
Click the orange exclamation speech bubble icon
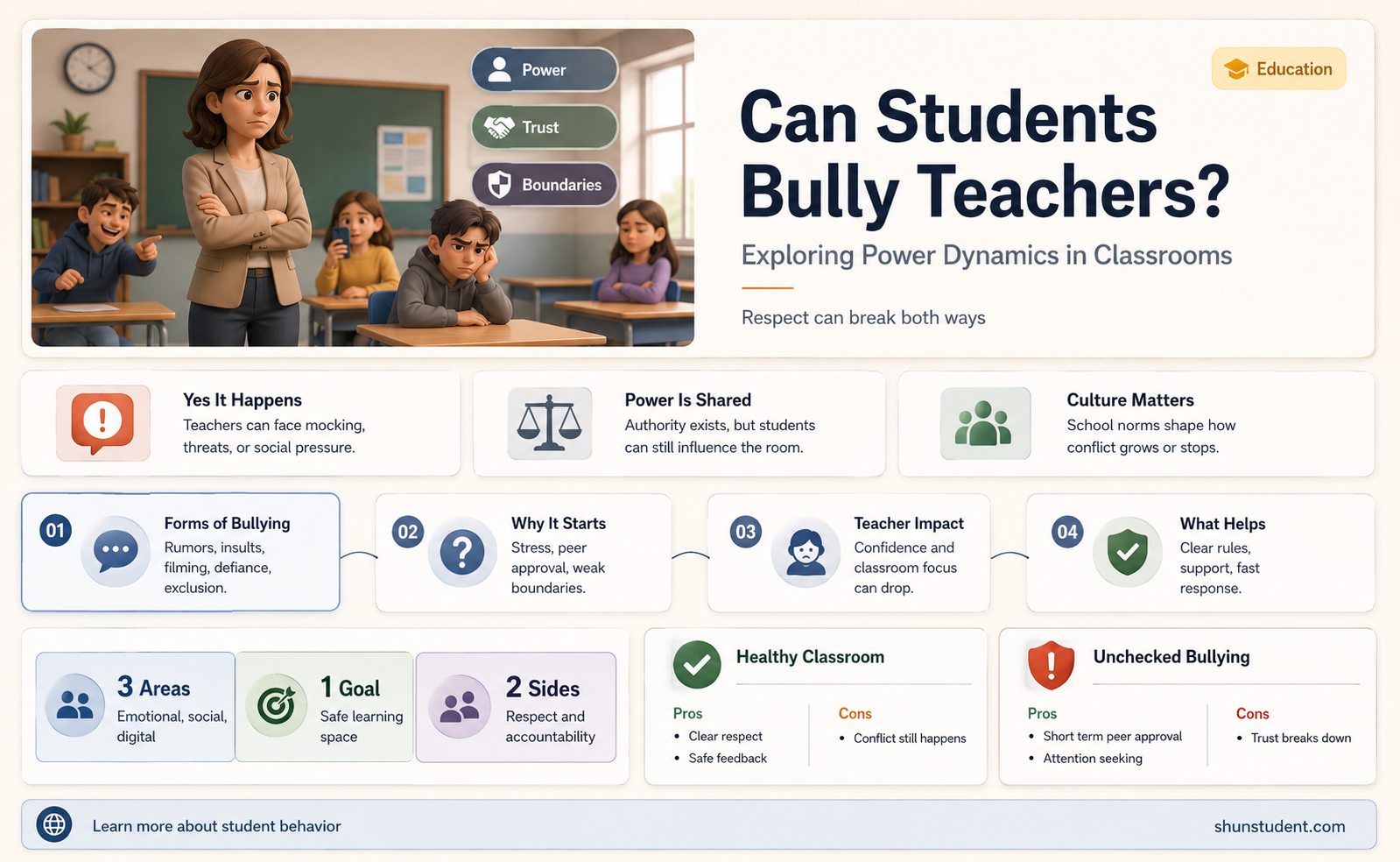pos(103,423)
